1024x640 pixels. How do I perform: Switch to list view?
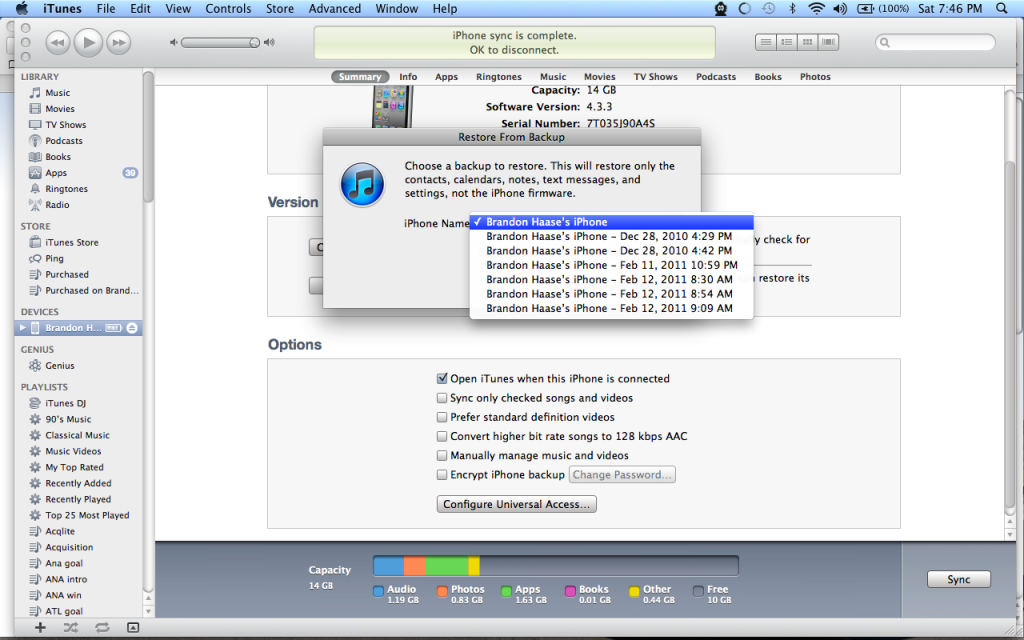tap(765, 42)
